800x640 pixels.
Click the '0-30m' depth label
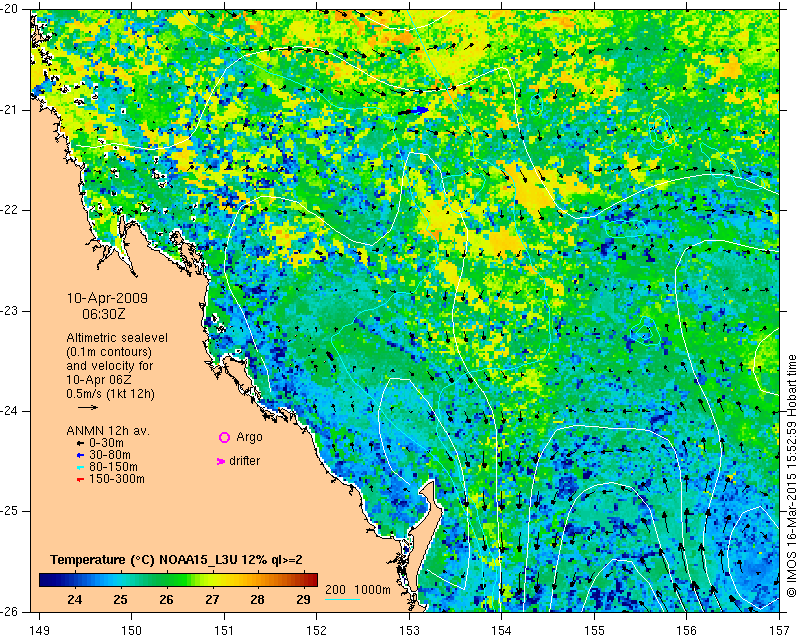click(x=106, y=443)
